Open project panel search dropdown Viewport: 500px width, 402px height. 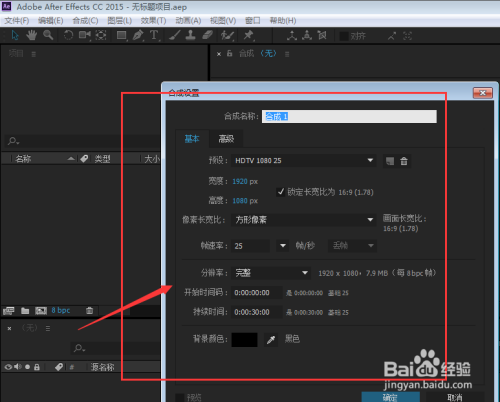tap(13, 141)
